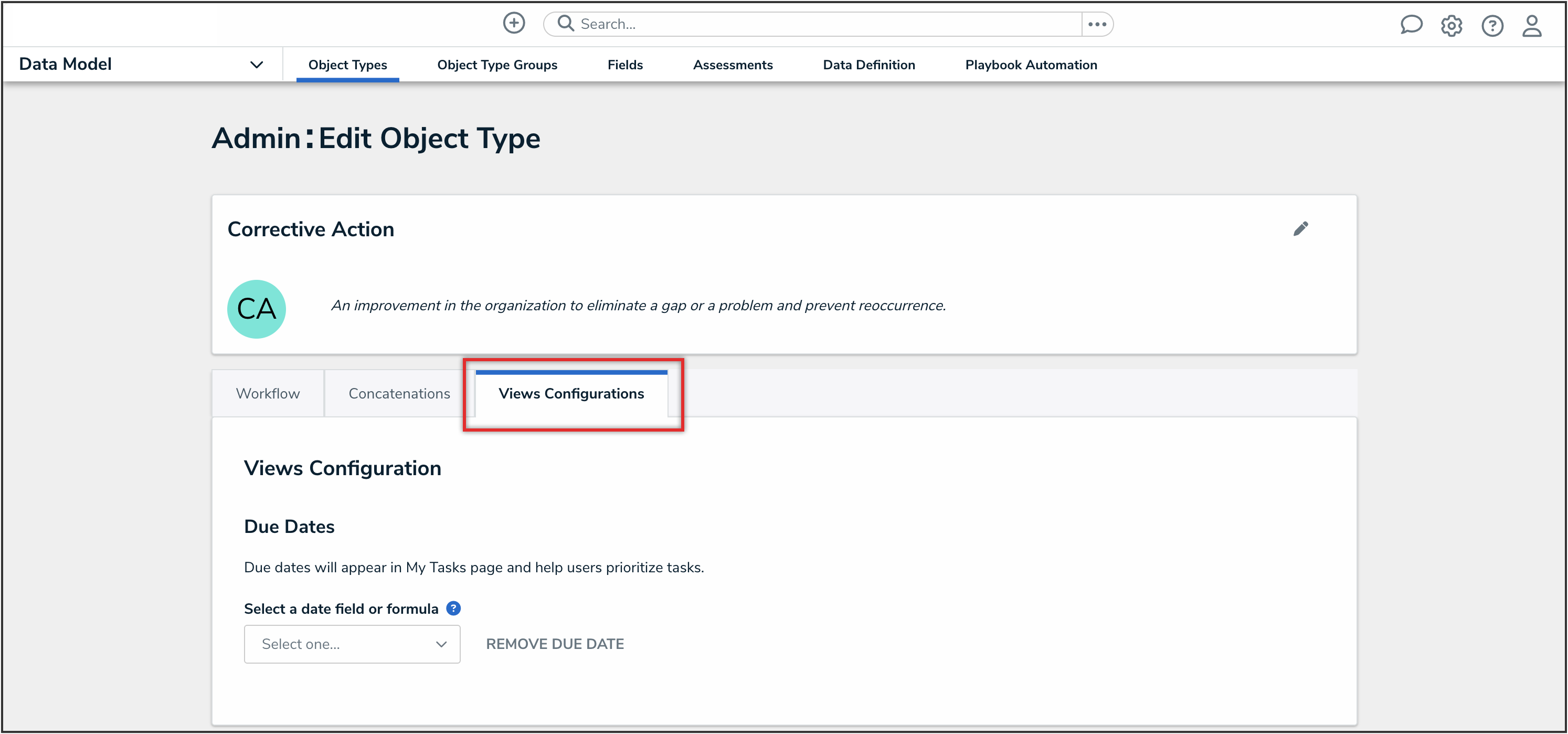Image resolution: width=1568 pixels, height=734 pixels.
Task: Click the plus create-new icon
Action: (514, 24)
